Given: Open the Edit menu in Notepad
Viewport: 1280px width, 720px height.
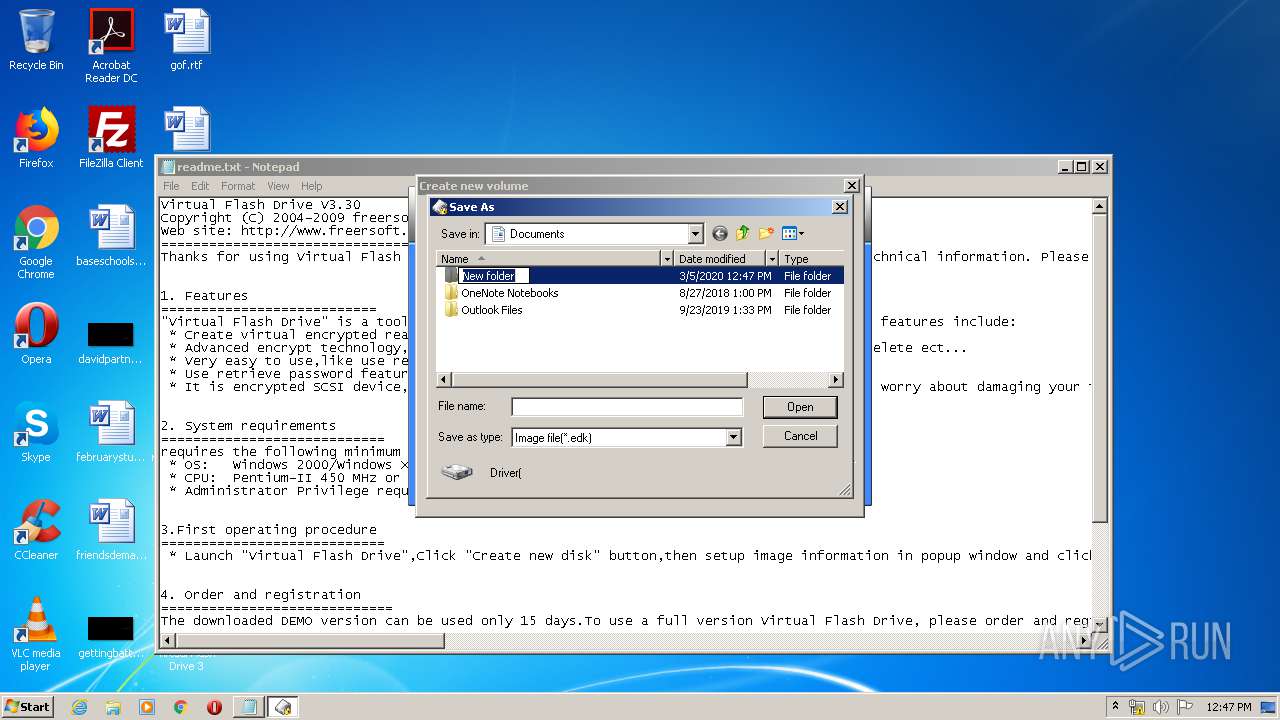Looking at the screenshot, I should click(x=200, y=186).
